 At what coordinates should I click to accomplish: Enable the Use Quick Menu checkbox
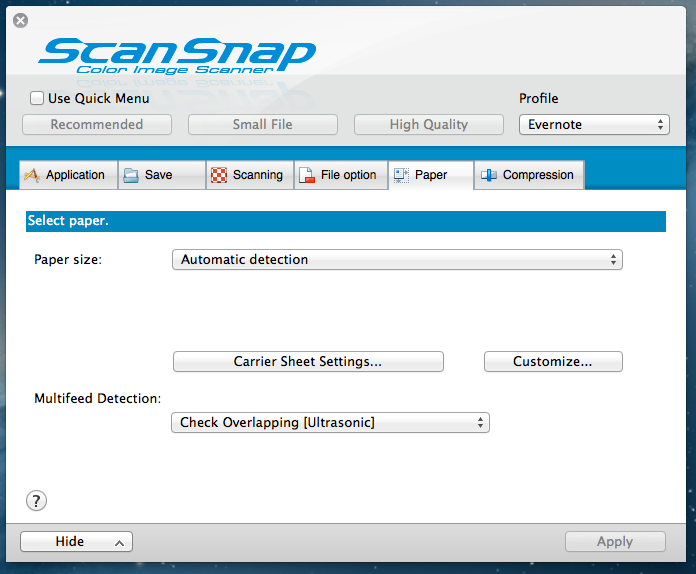coord(37,98)
